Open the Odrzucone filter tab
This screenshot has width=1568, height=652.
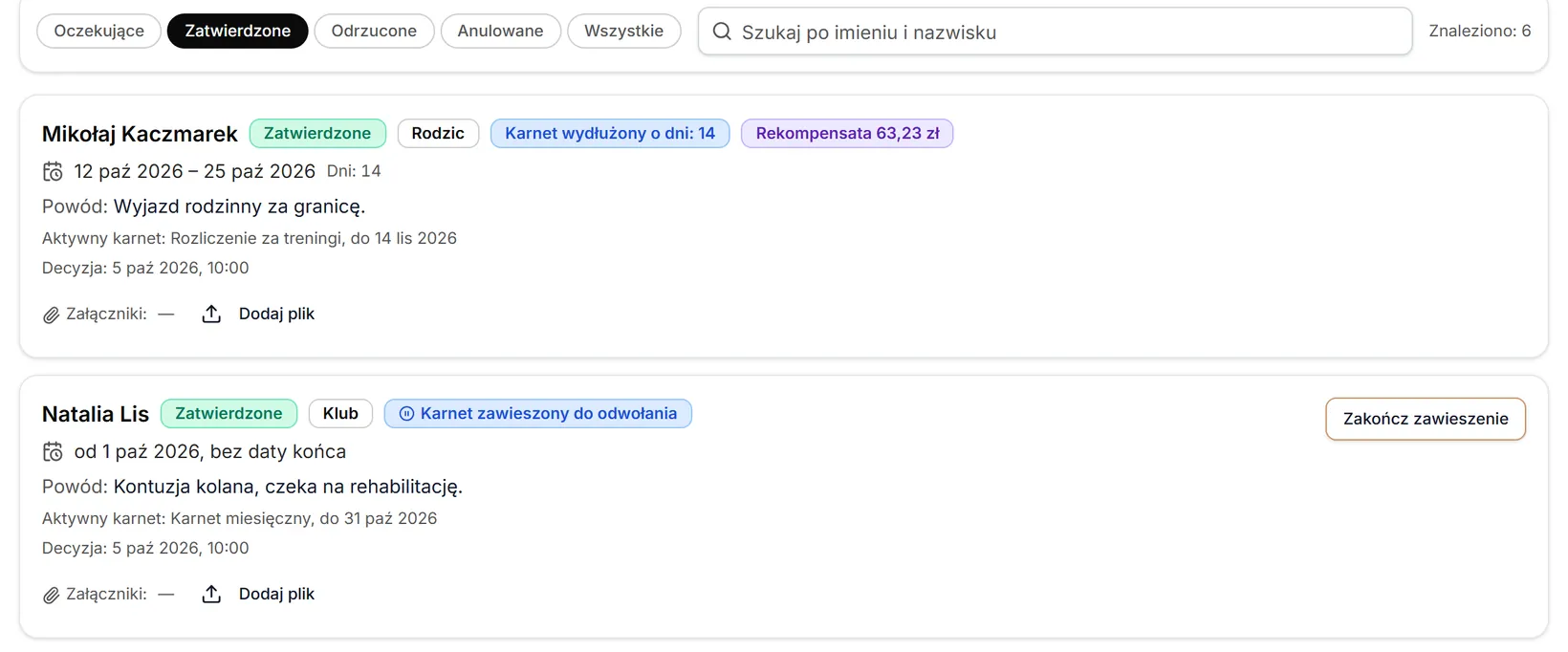[374, 31]
